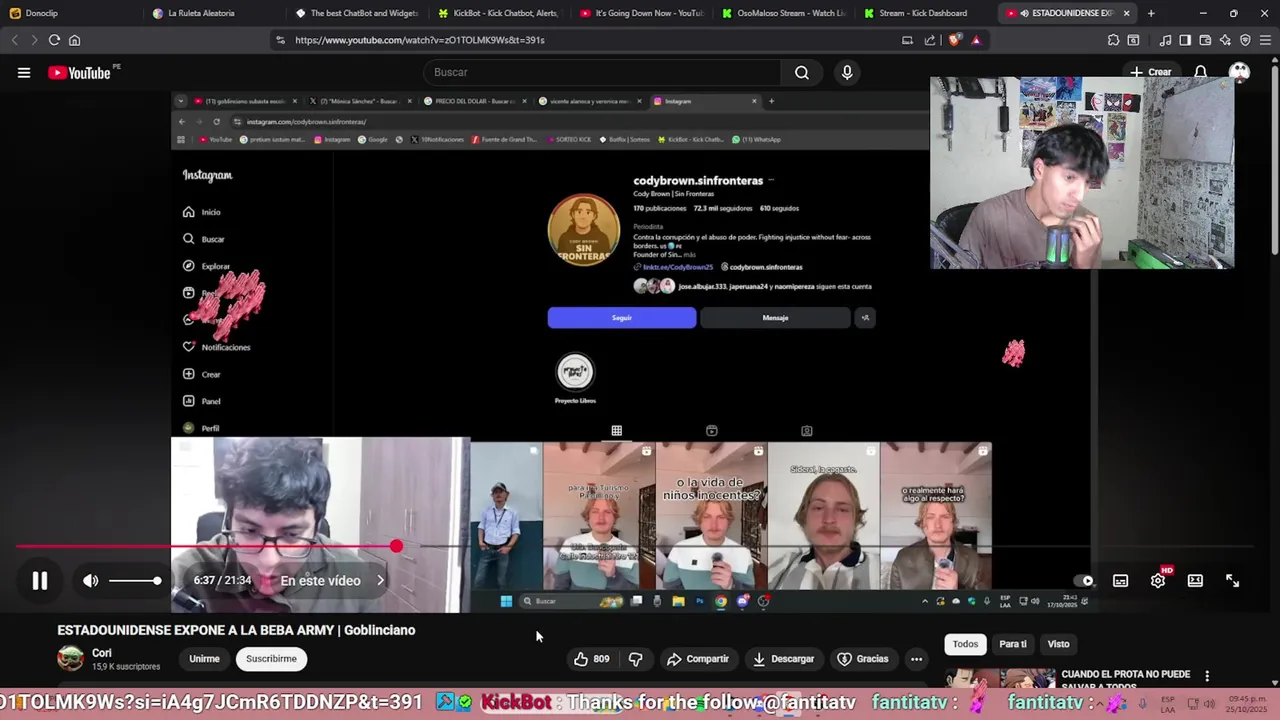1280x720 pixels.
Task: Open options for 'CUANDO EL PROTA' video
Action: (x=1207, y=676)
